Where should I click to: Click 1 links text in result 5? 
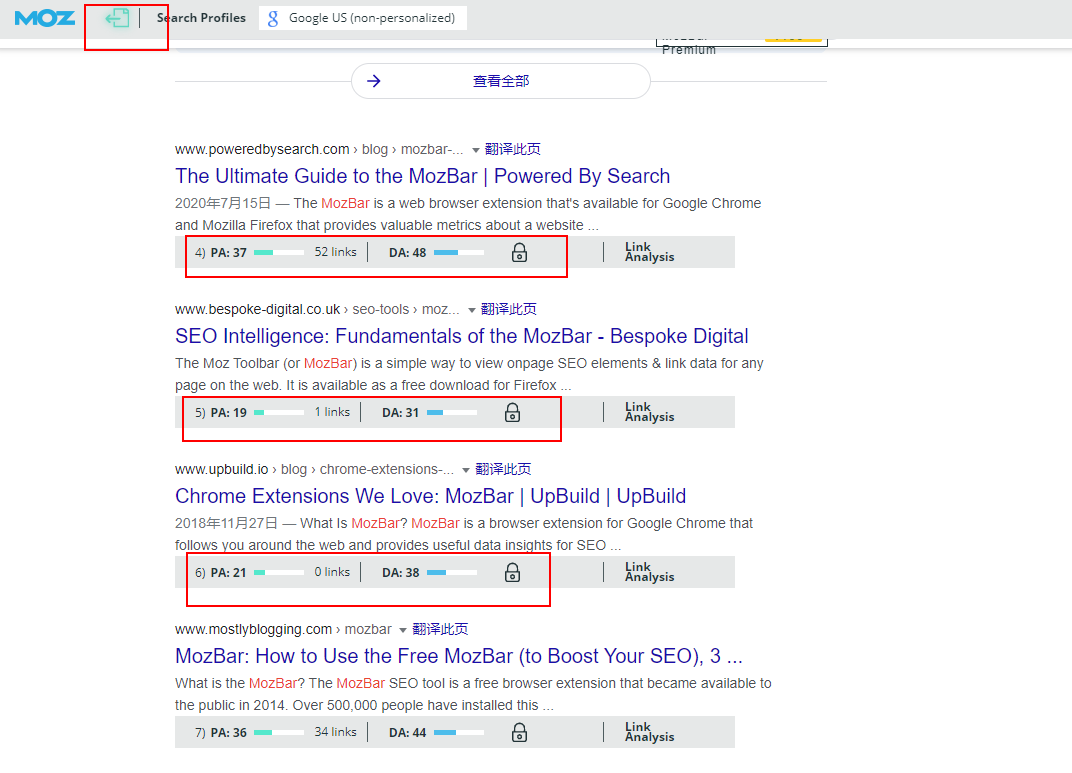pos(332,412)
